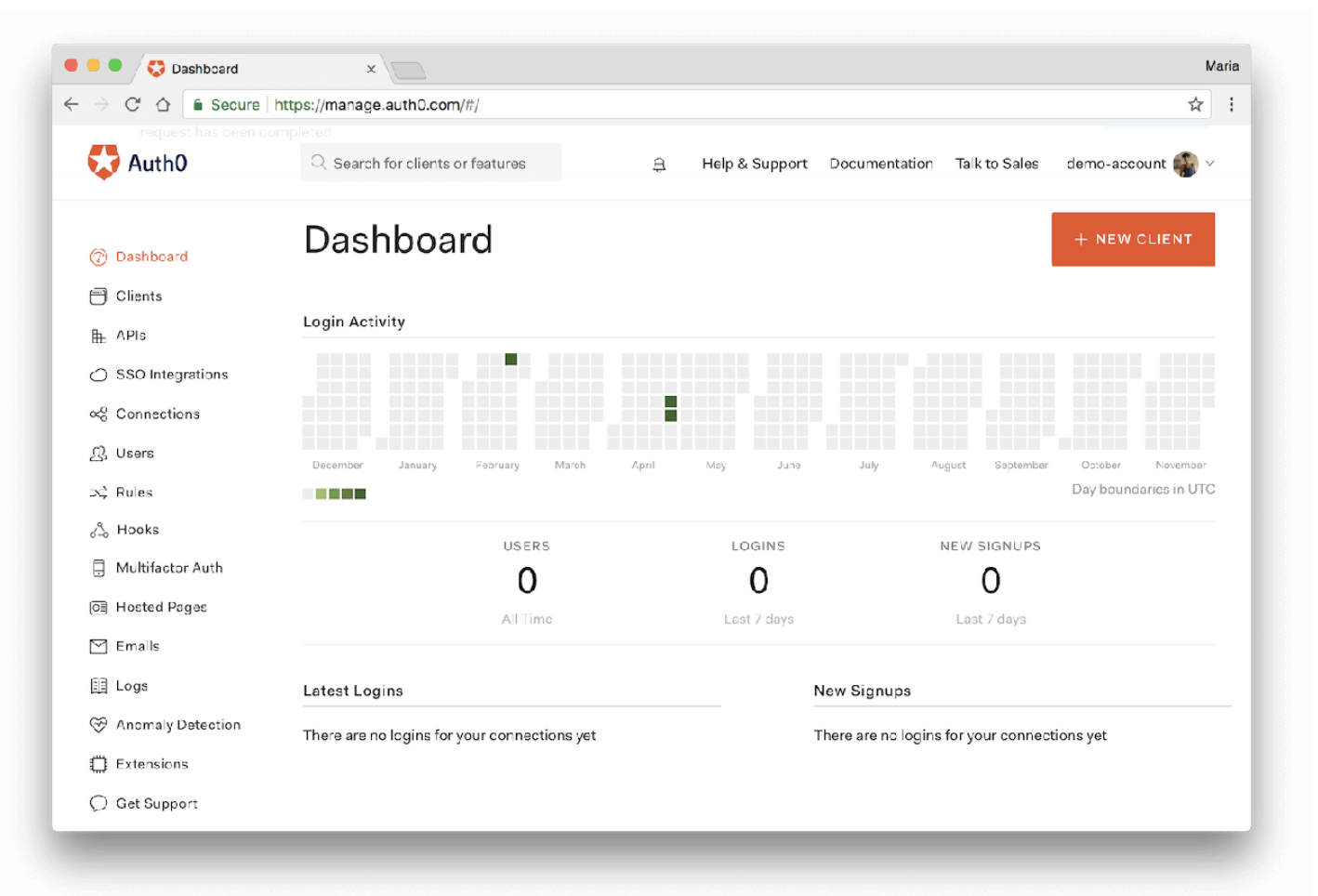Close the Dashboard browser tab

pos(371,69)
